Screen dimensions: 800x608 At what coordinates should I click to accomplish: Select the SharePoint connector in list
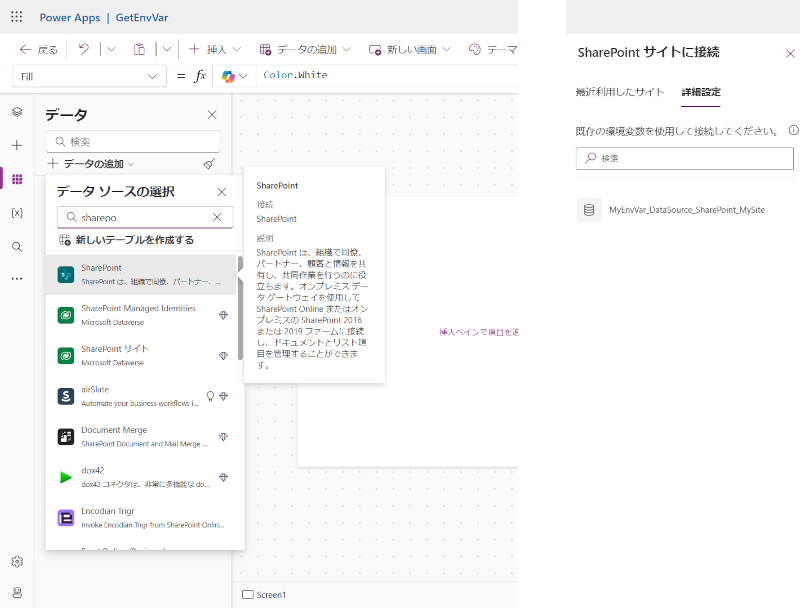(140, 274)
